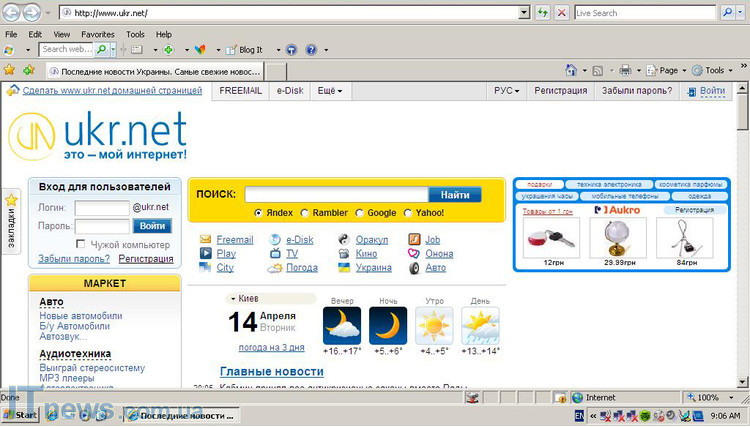Open the Tools menu in menu bar
The width and height of the screenshot is (750, 427).
[135, 34]
